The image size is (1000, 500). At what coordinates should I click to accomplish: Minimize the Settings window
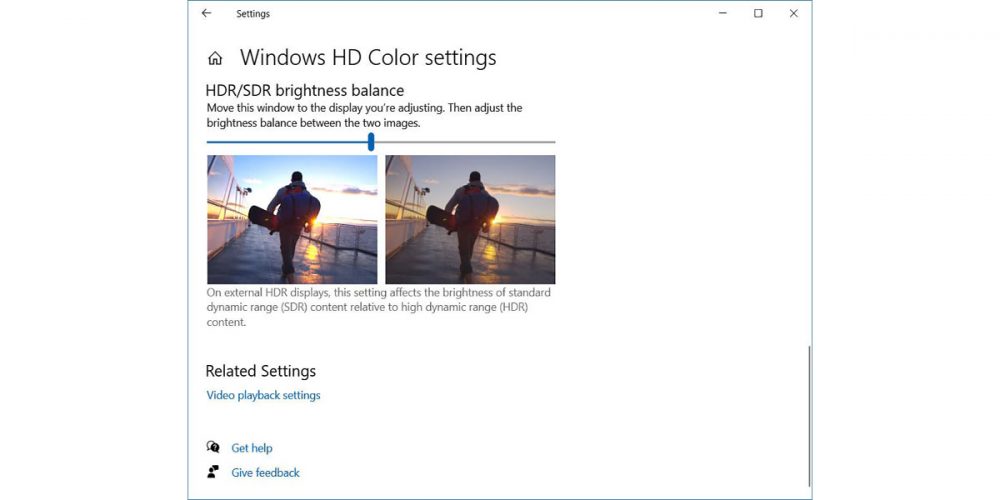click(723, 13)
